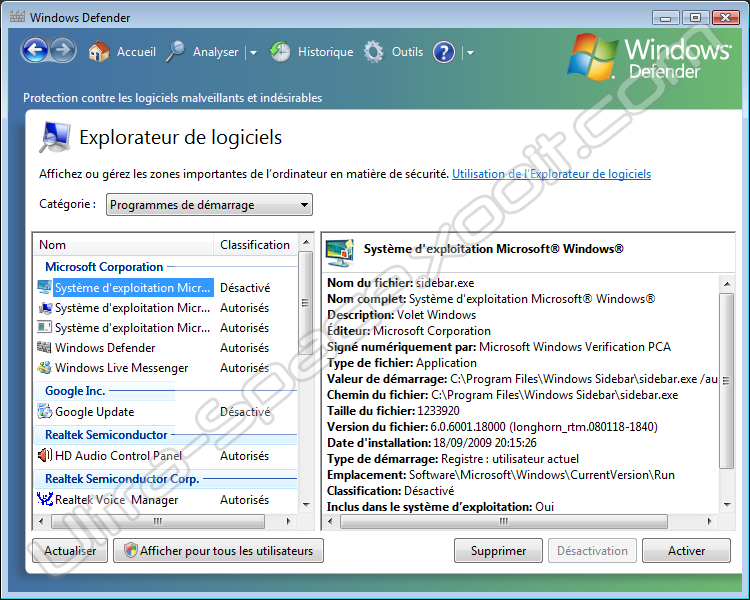Click the details pane horizontal scrollbar thumb
Image resolution: width=750 pixels, height=600 pixels.
point(504,521)
